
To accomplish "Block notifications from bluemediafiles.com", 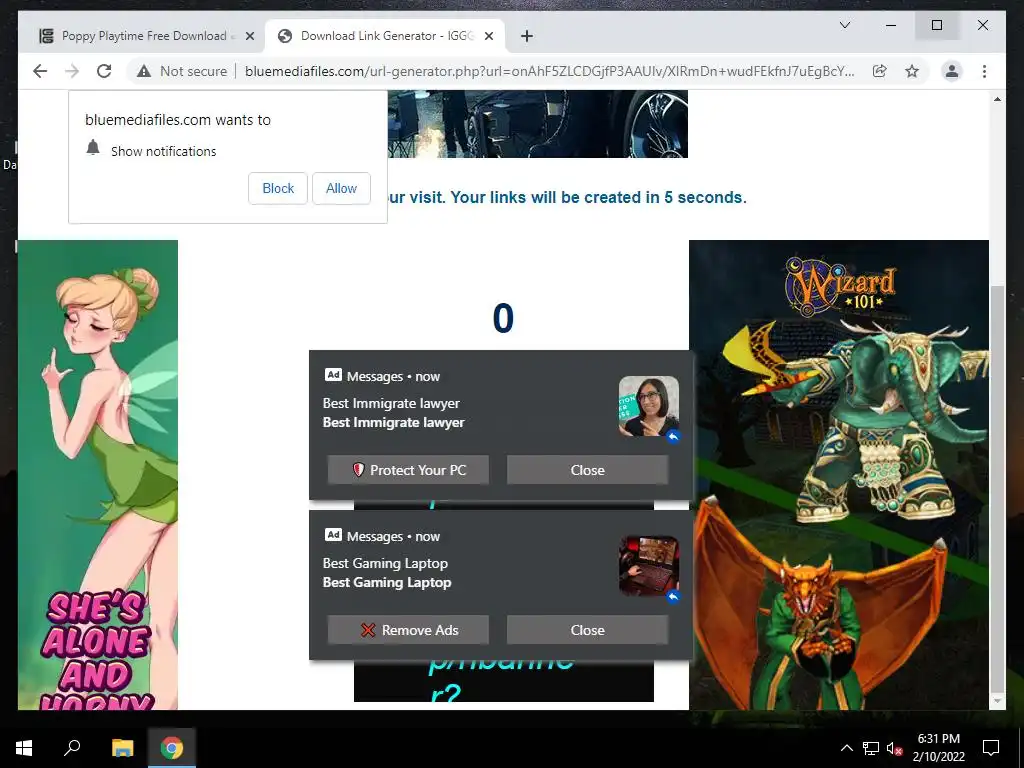I will (x=278, y=188).
